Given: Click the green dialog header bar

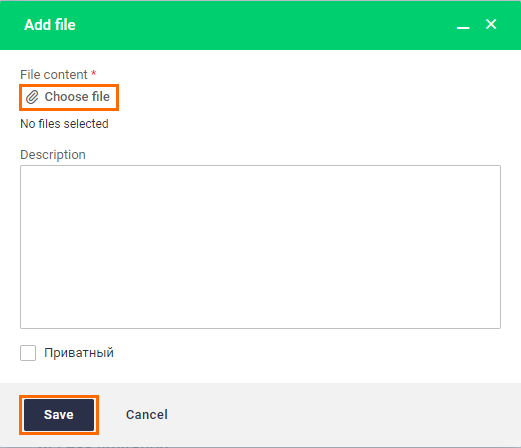Looking at the screenshot, I should coord(260,25).
